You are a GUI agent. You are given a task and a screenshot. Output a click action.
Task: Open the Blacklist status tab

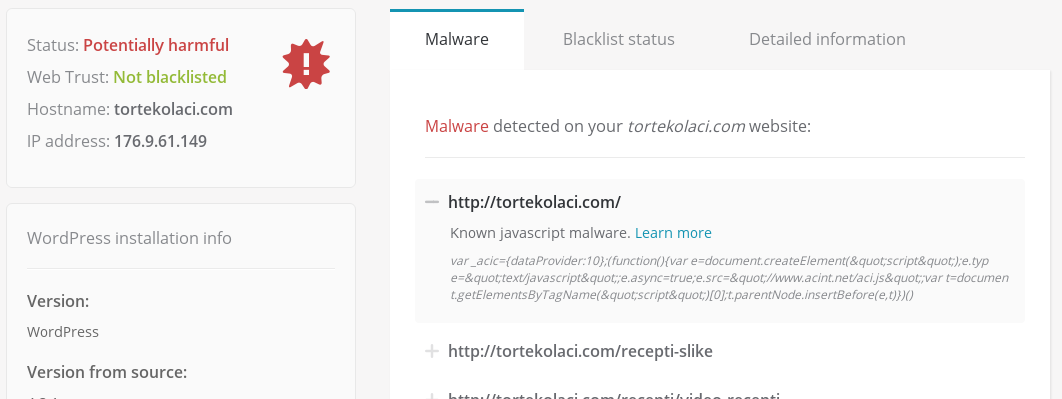(x=618, y=39)
